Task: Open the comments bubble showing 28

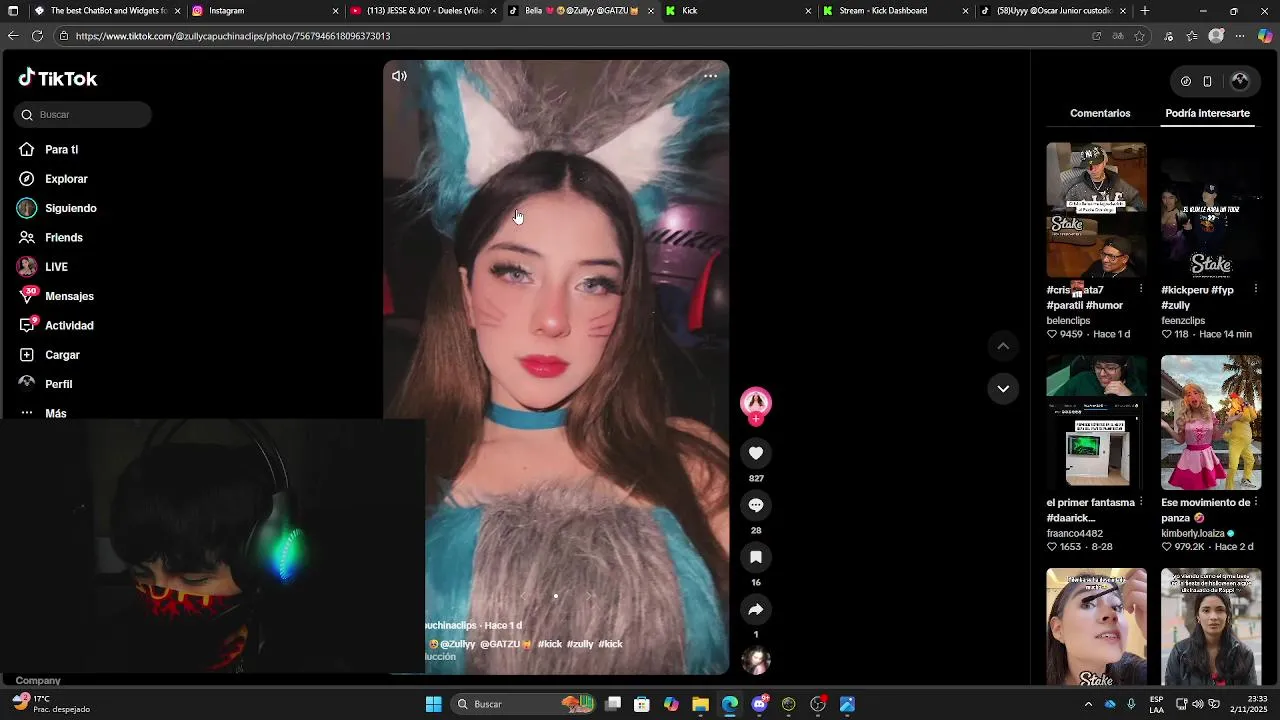Action: click(x=756, y=505)
